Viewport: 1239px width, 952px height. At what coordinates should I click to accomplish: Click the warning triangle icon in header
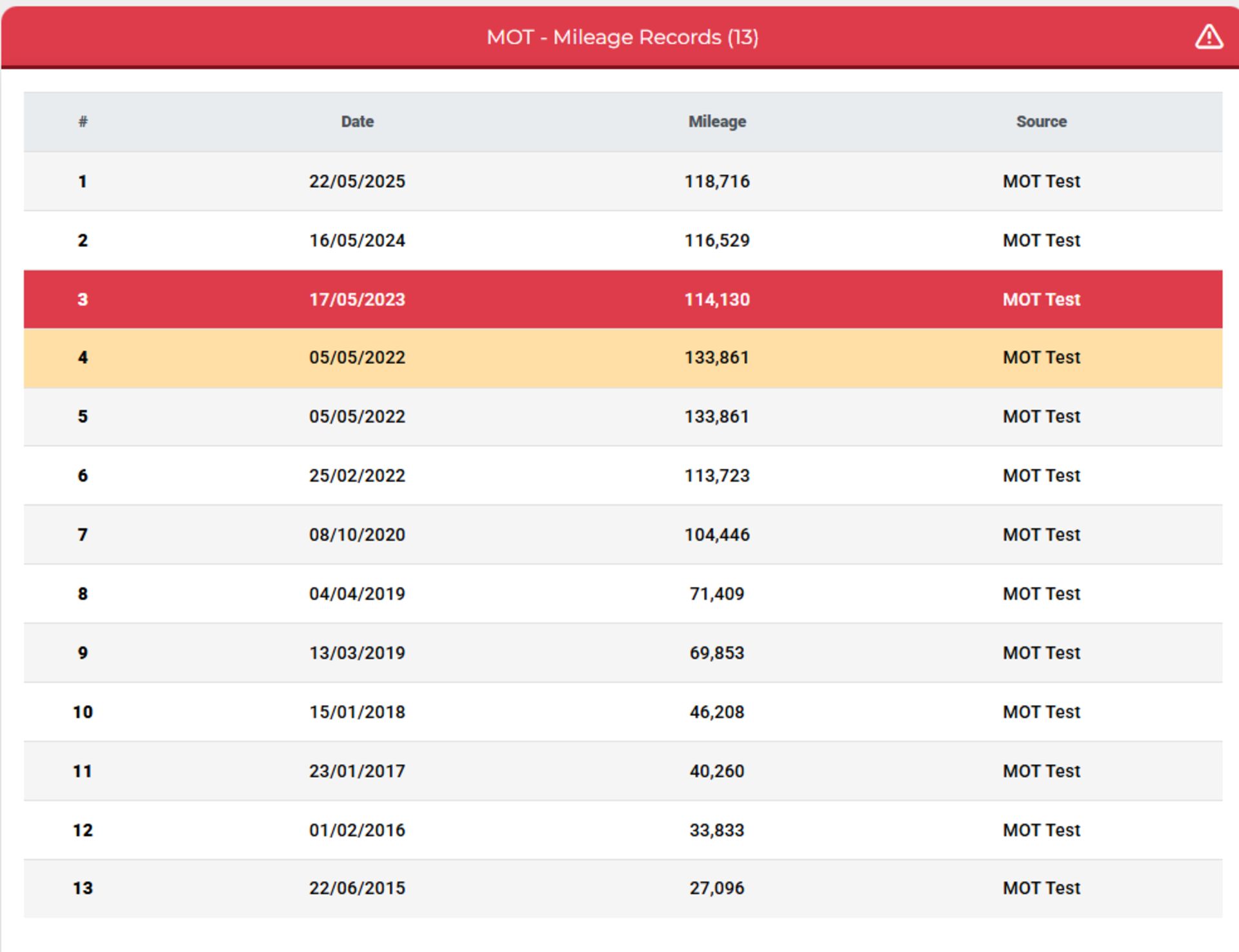[1208, 37]
